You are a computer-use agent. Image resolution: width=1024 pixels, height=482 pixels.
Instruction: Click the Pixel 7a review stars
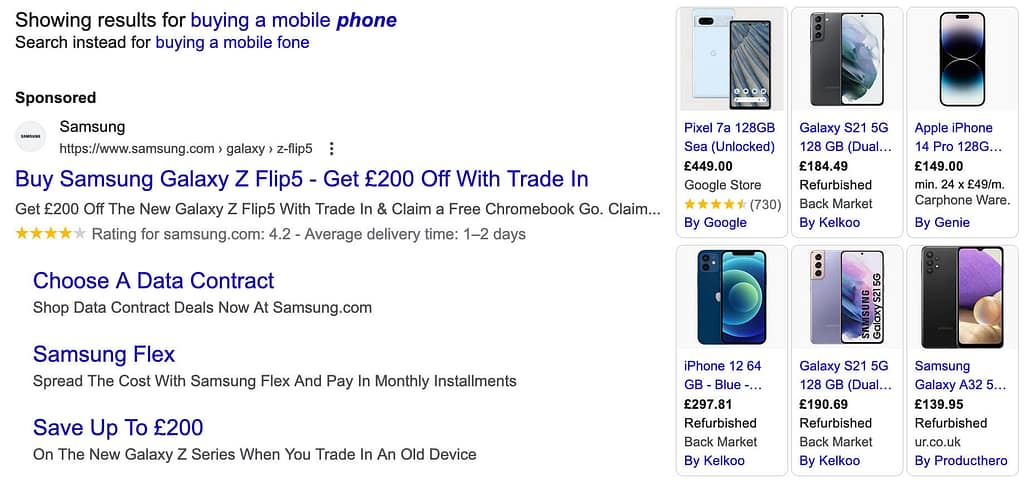[715, 204]
